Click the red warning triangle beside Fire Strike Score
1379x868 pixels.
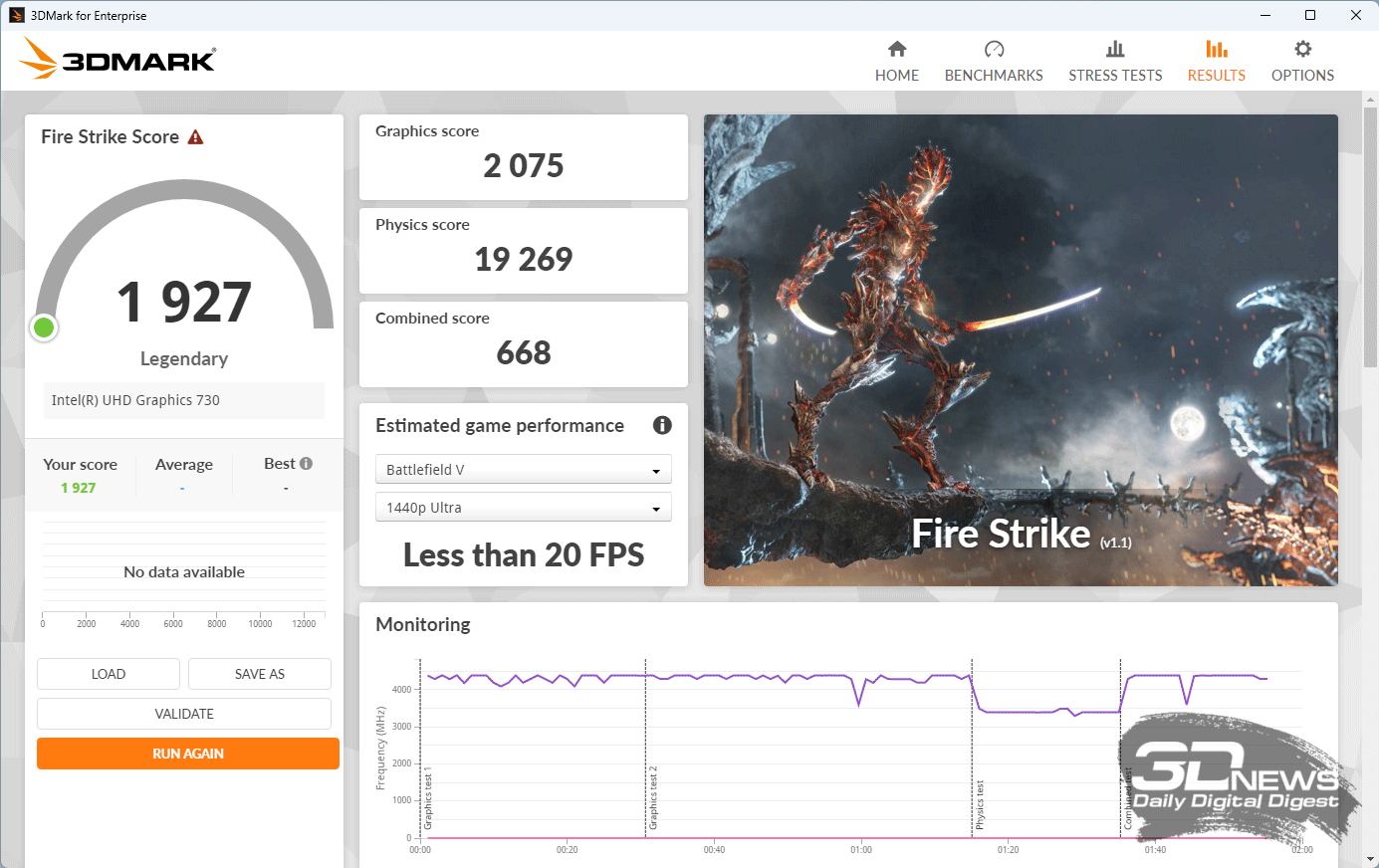click(x=195, y=137)
